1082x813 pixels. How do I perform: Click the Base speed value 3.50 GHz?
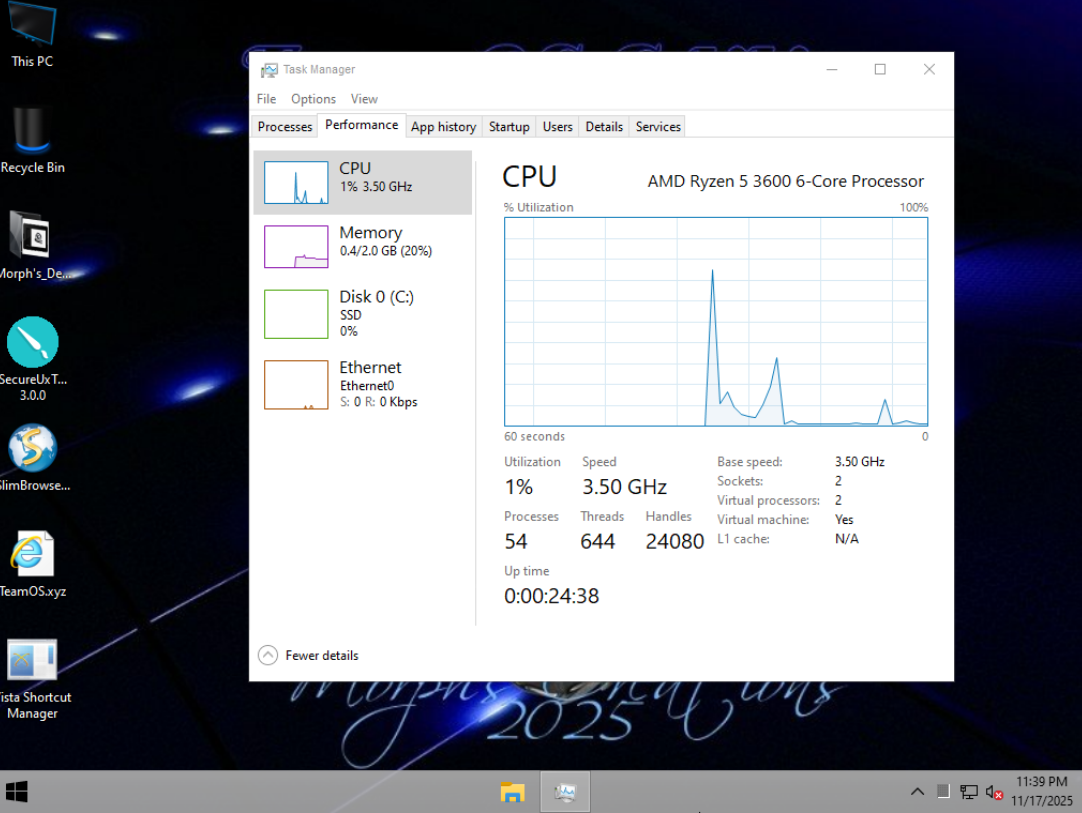tap(859, 462)
